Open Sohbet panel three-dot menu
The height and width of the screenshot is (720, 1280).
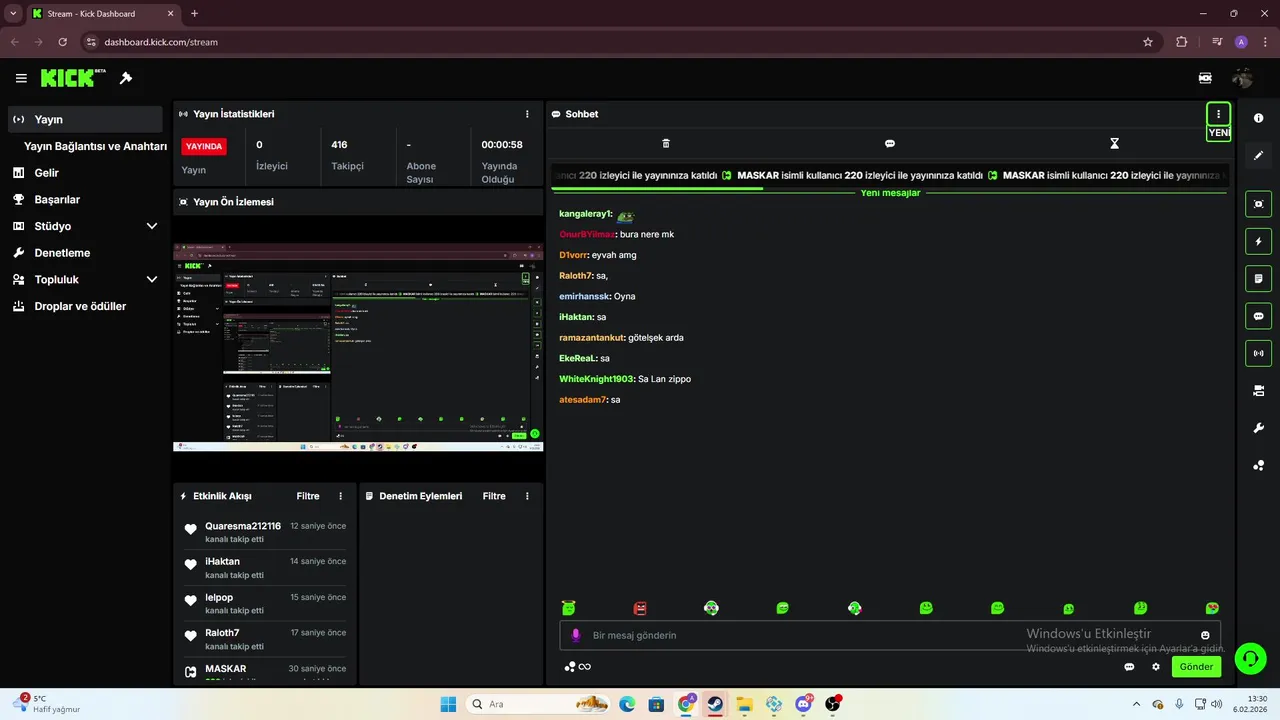(1218, 114)
